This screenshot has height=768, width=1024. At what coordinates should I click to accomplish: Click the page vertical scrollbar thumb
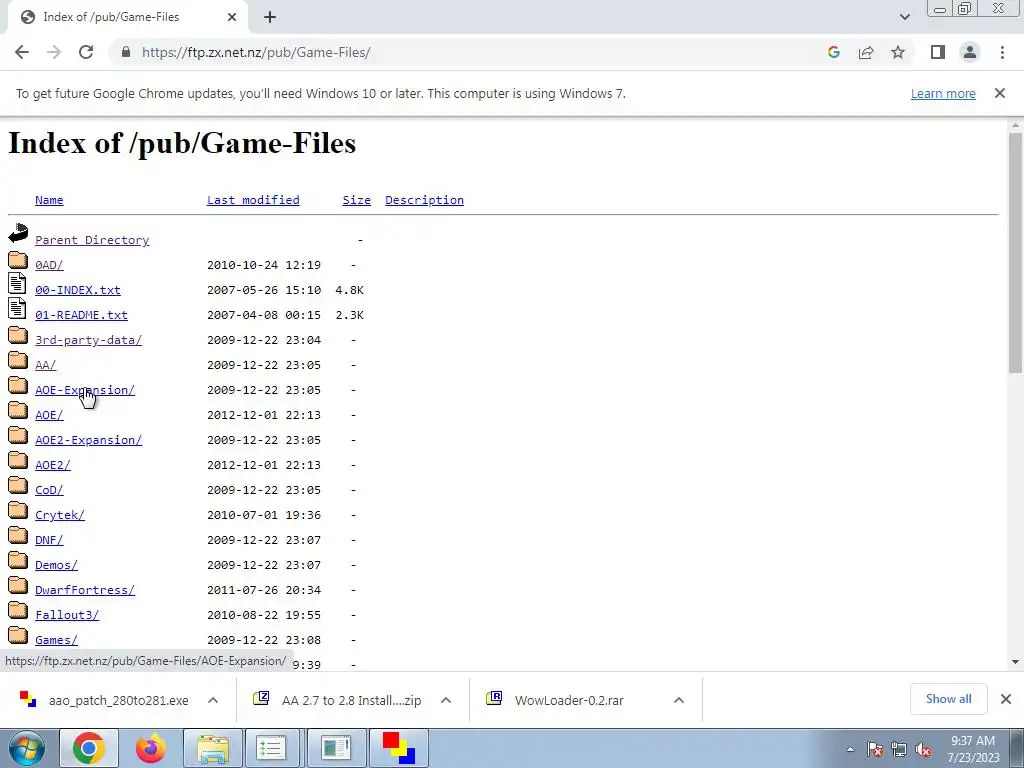1015,253
